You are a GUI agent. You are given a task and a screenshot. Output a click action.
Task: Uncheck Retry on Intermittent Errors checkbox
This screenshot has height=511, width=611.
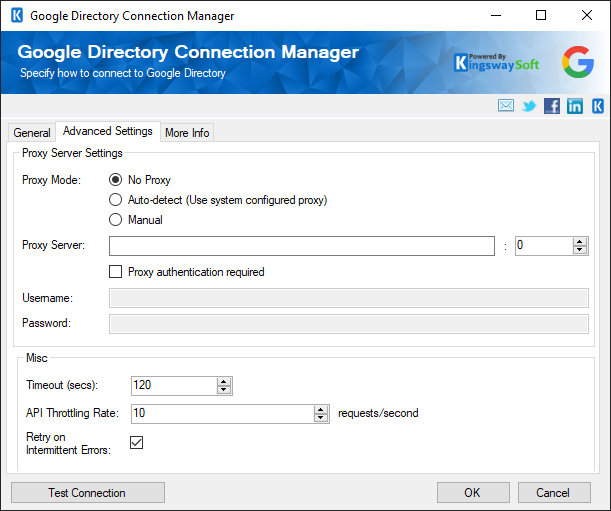pos(136,442)
